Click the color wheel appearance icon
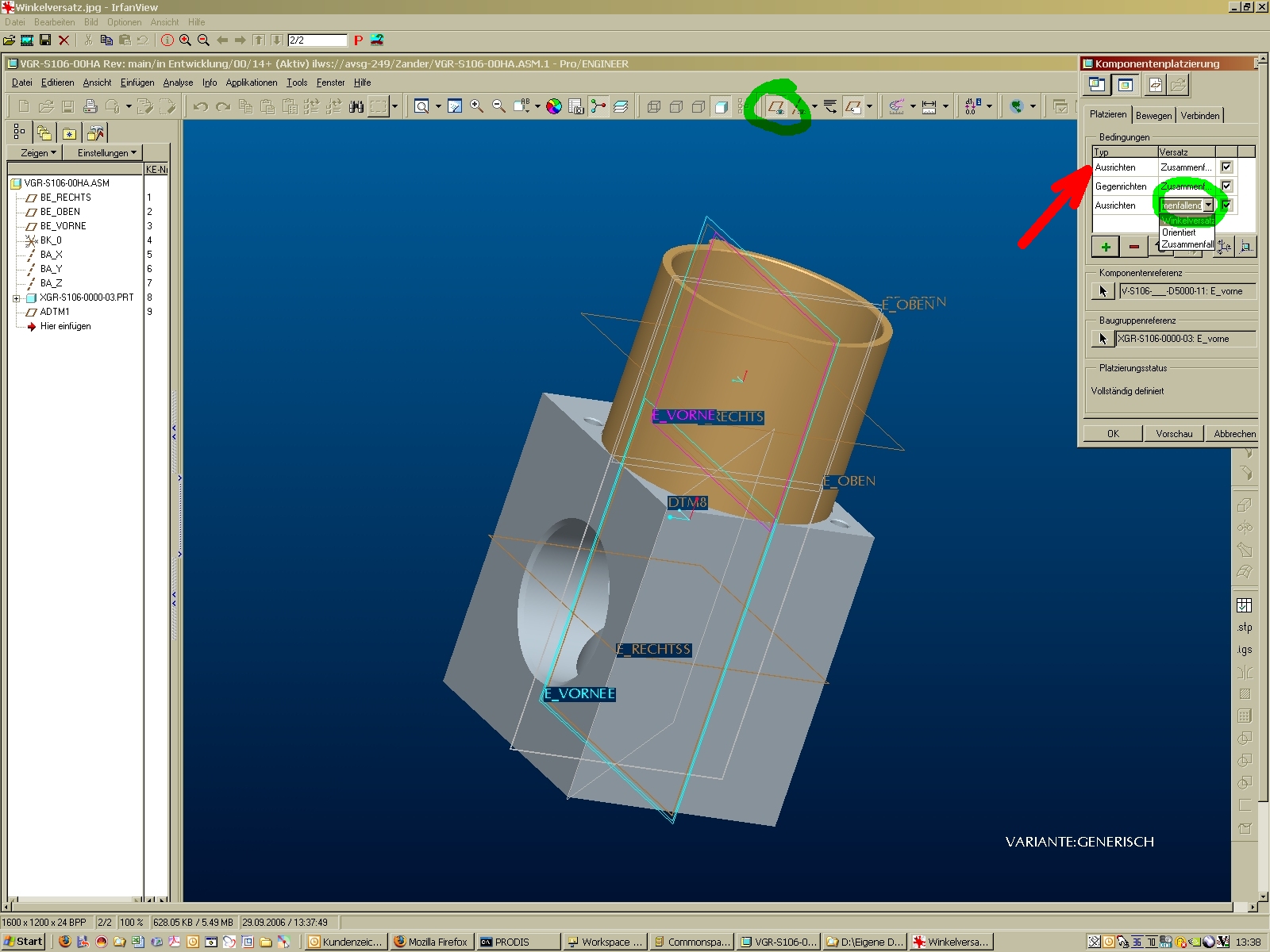 pos(554,106)
